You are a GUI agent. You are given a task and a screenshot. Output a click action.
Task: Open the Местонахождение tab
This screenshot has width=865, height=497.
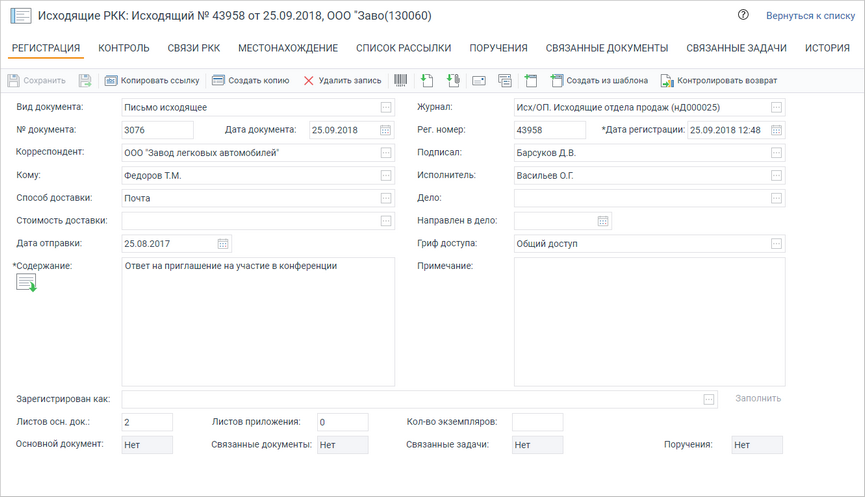(288, 48)
